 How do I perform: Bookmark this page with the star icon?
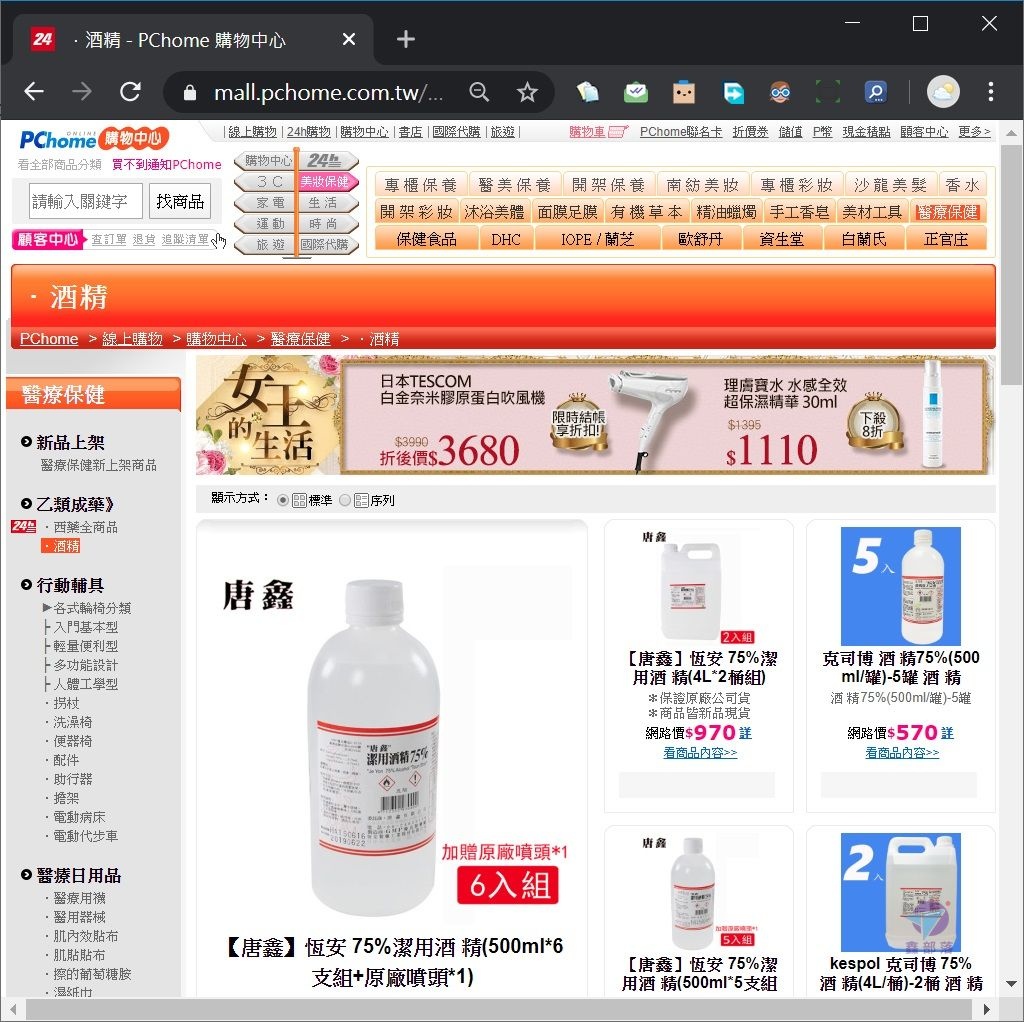pyautogui.click(x=527, y=92)
